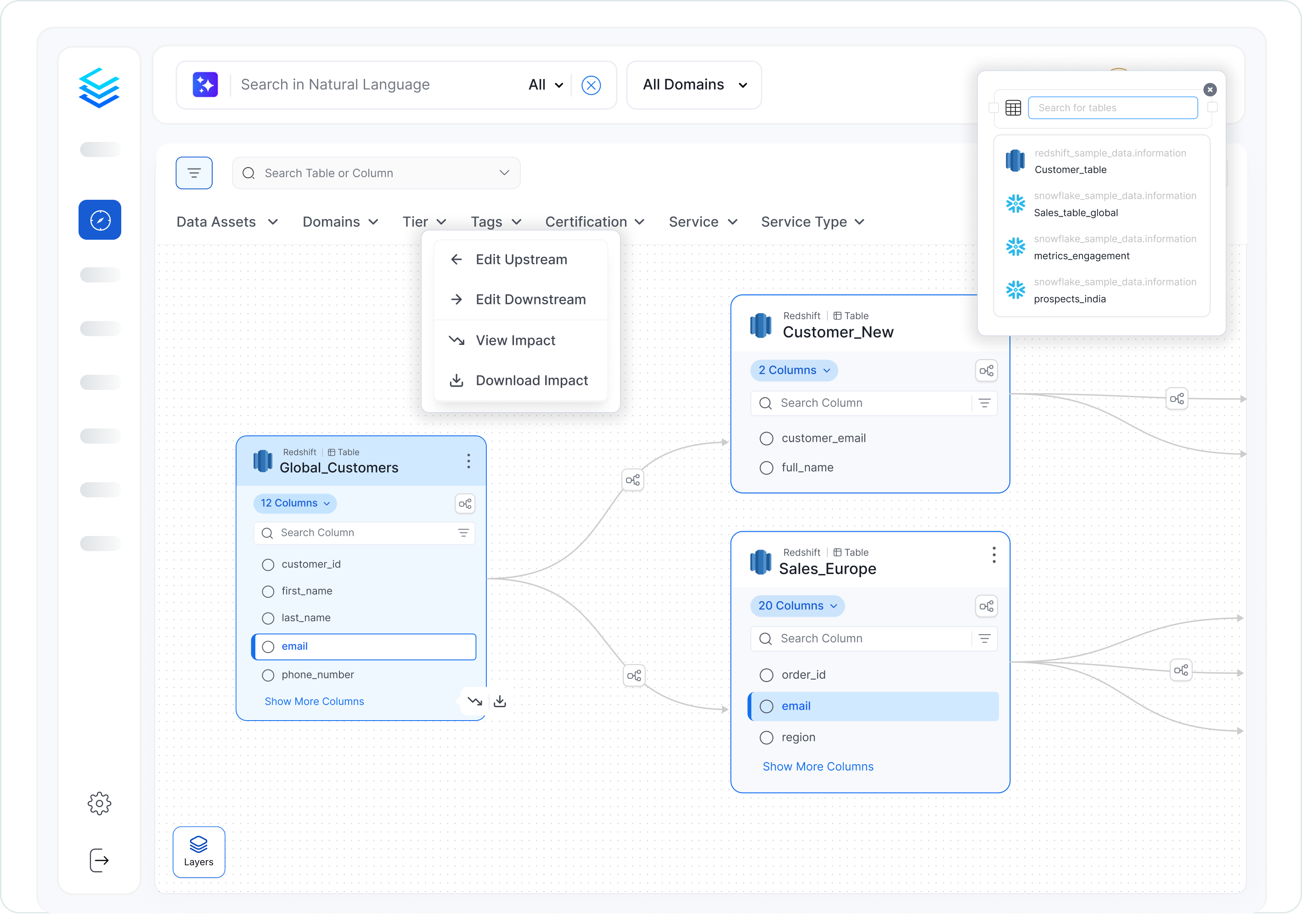This screenshot has height=924, width=1302.
Task: Choose Edit Upstream from context menu
Action: pyautogui.click(x=521, y=259)
